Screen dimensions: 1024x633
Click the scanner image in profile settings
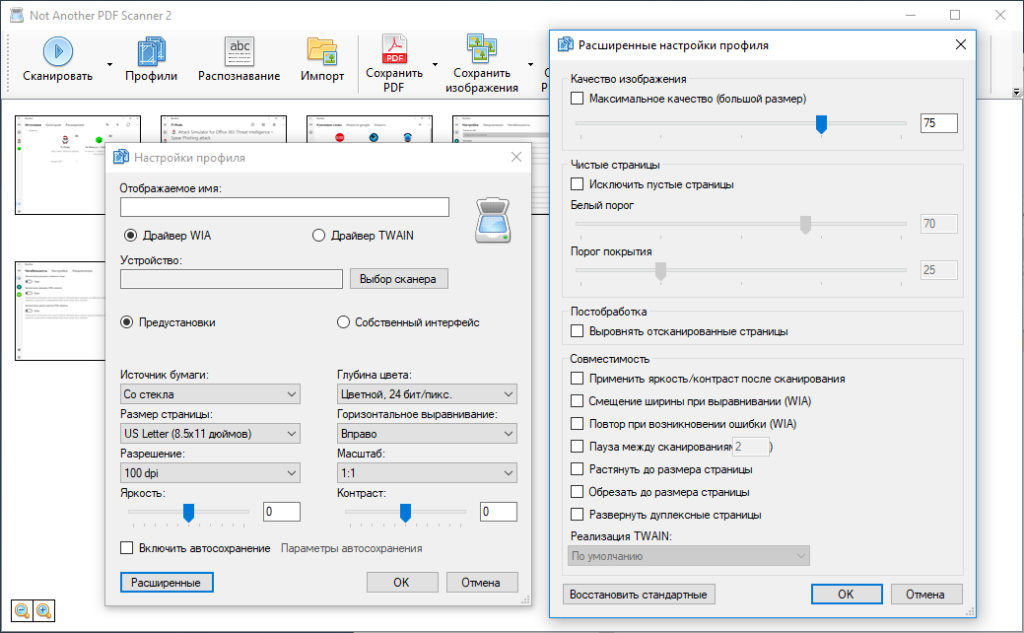493,221
